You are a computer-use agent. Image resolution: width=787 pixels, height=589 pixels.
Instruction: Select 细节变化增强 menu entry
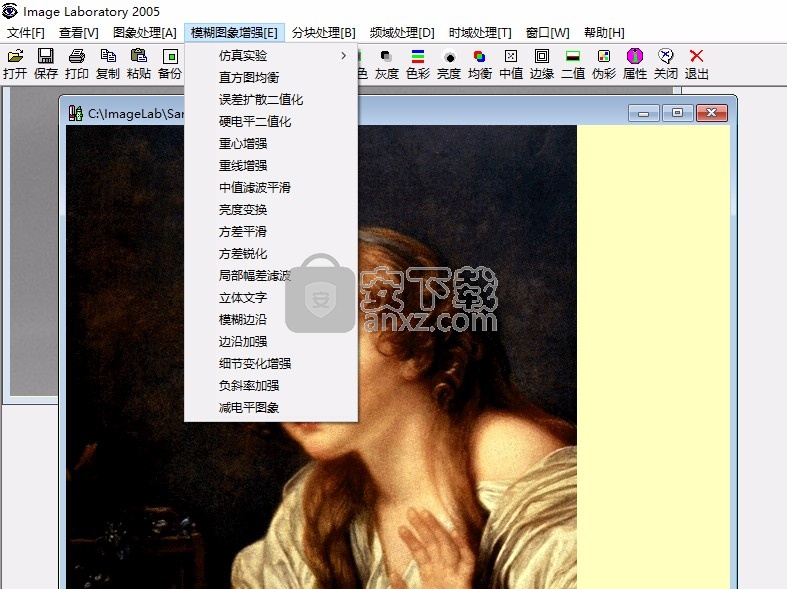click(x=271, y=364)
